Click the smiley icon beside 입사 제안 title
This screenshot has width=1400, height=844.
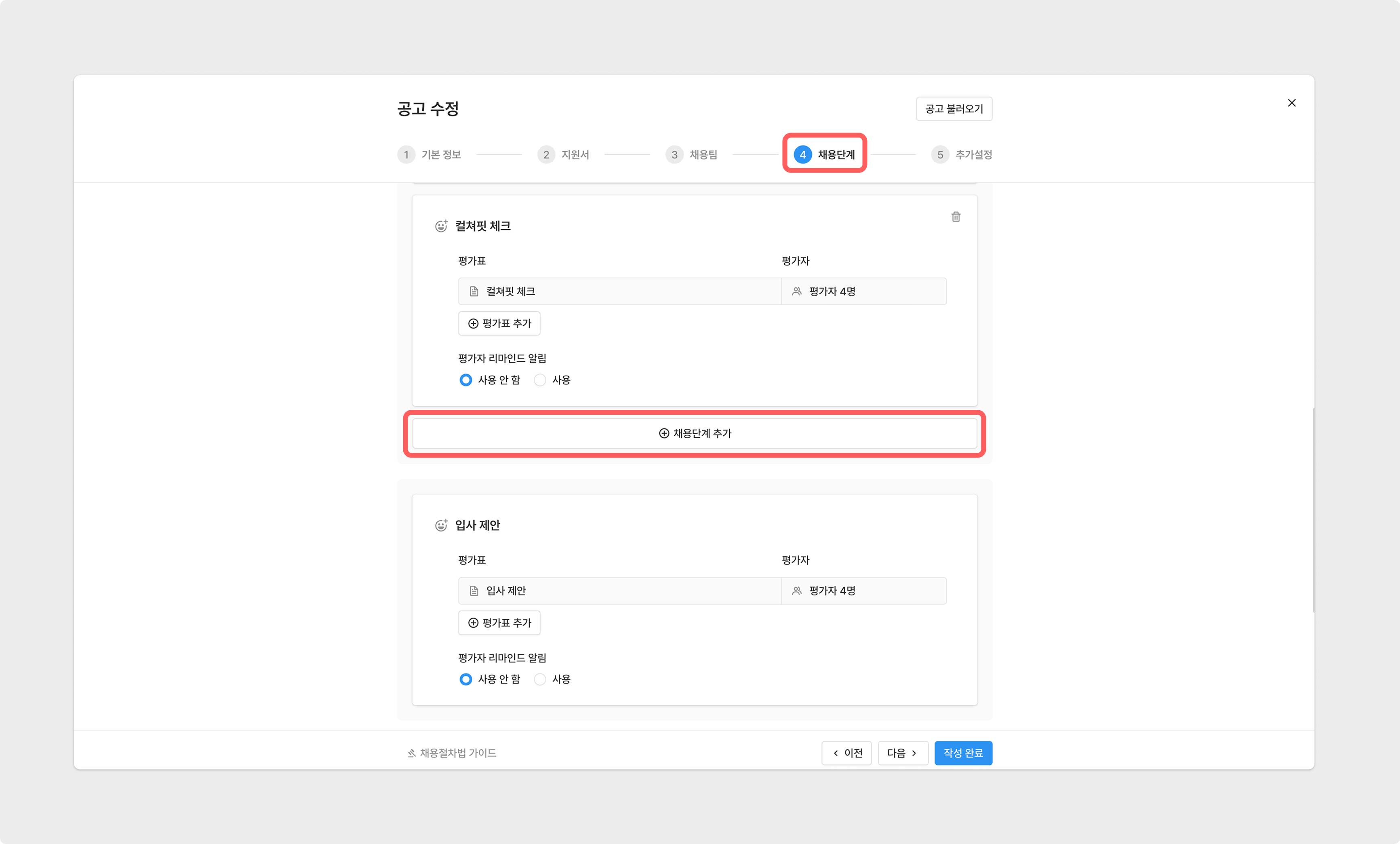click(x=441, y=525)
